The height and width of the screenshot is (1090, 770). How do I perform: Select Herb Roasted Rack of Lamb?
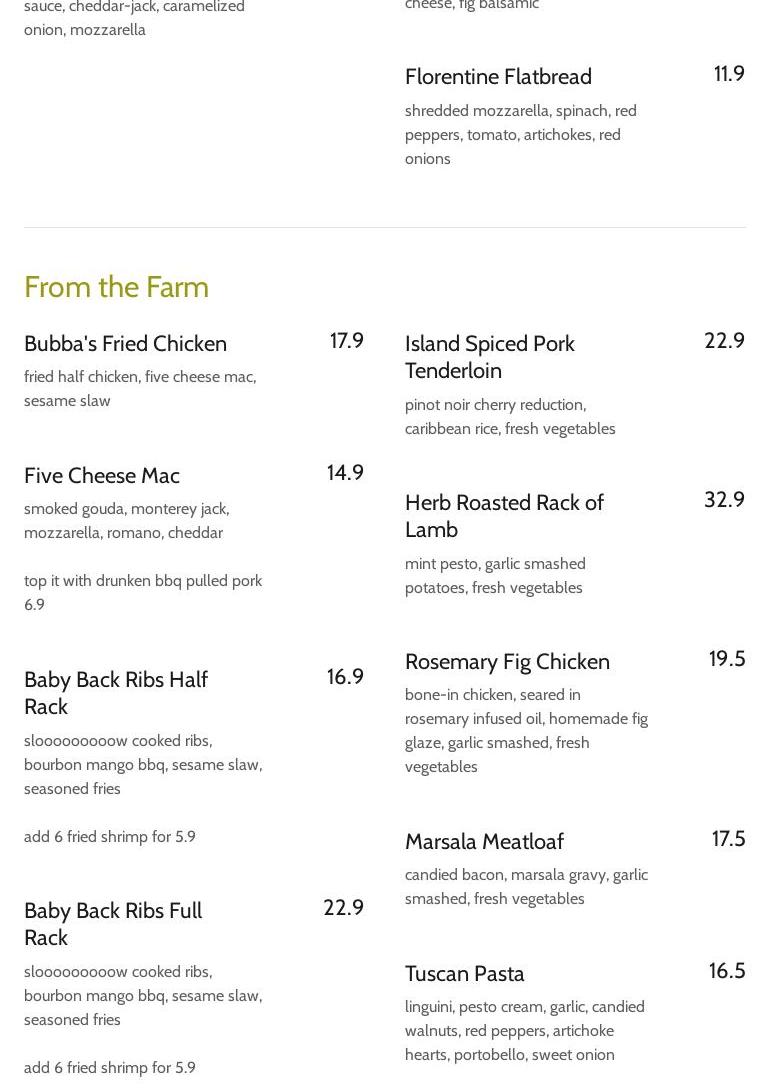[x=504, y=516]
